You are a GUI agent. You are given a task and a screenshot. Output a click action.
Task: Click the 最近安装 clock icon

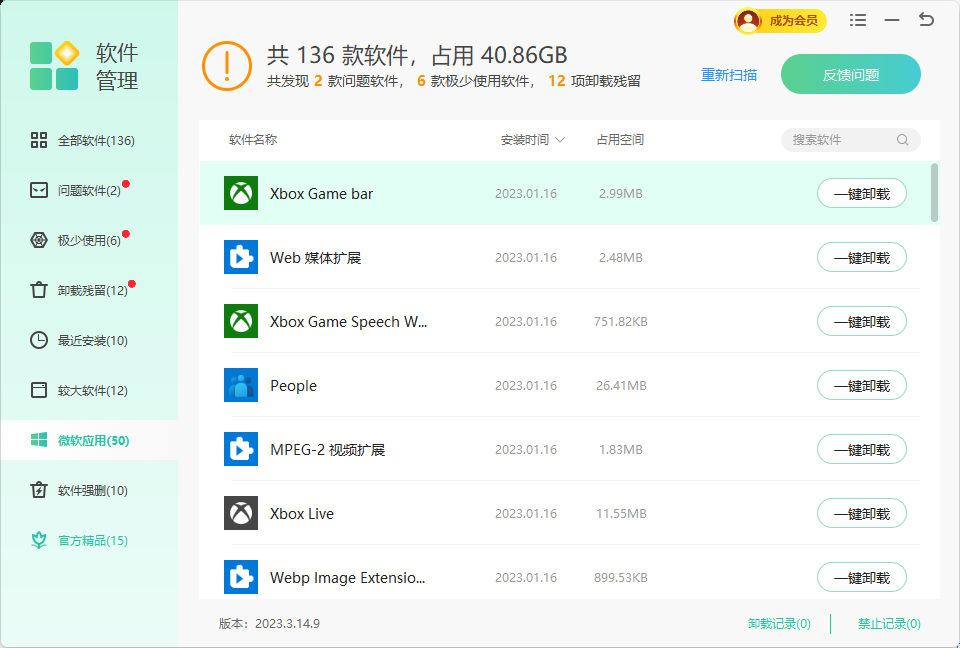pos(39,340)
